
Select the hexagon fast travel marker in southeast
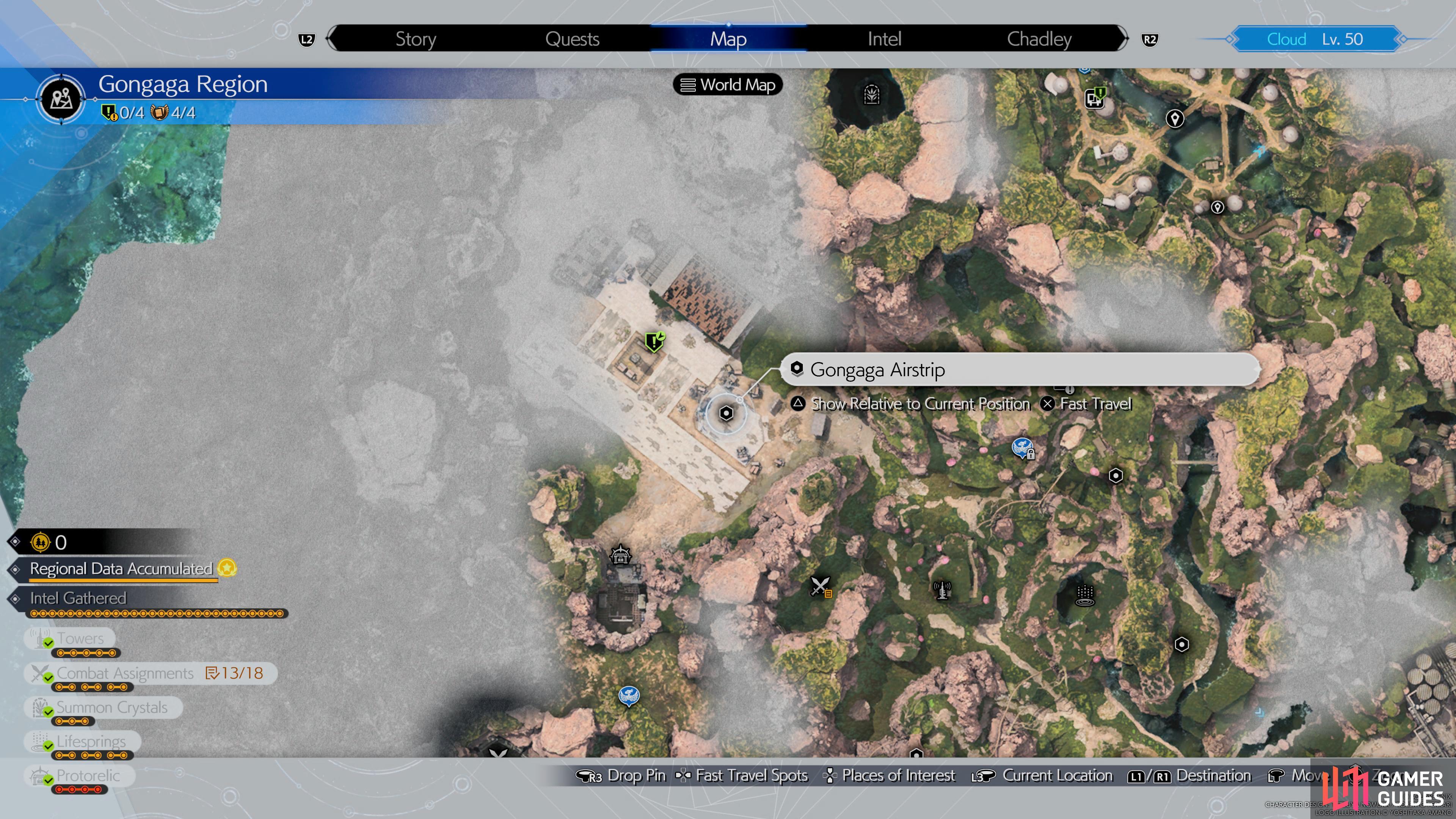point(1182,644)
